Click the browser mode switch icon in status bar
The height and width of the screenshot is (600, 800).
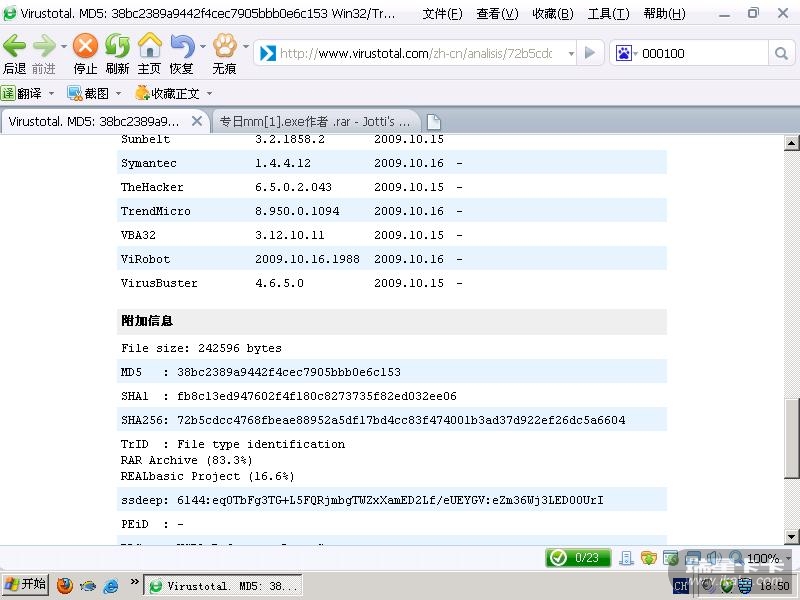pyautogui.click(x=670, y=558)
